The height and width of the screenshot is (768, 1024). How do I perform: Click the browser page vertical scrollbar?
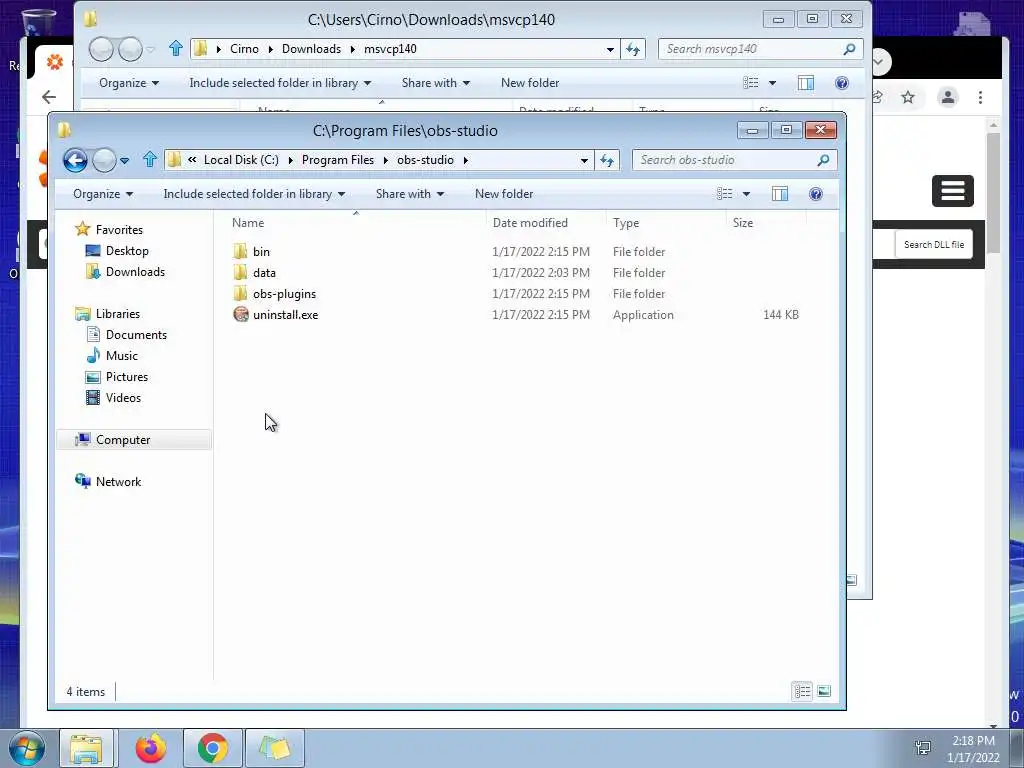coord(993,193)
